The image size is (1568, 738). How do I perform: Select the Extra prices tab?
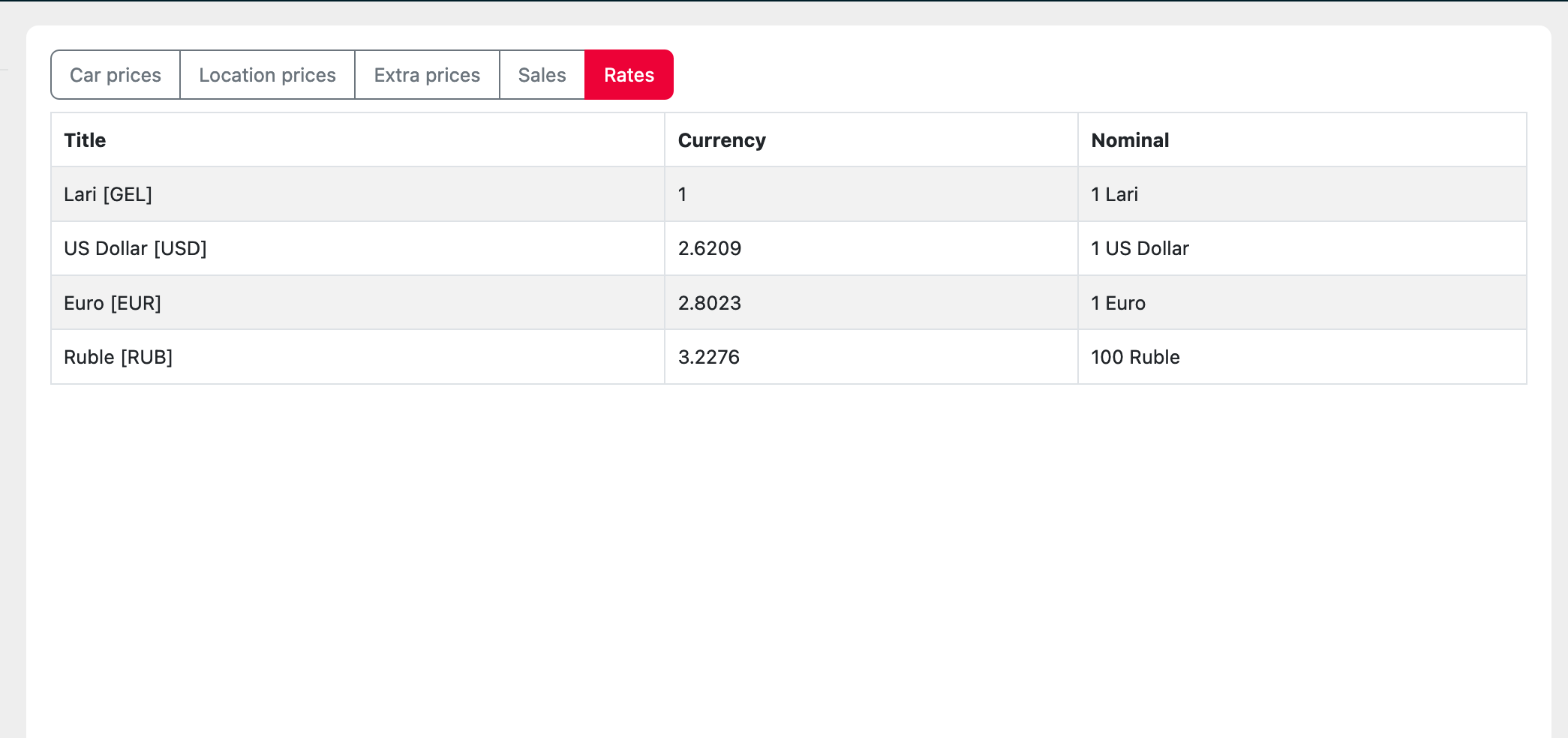(x=427, y=75)
